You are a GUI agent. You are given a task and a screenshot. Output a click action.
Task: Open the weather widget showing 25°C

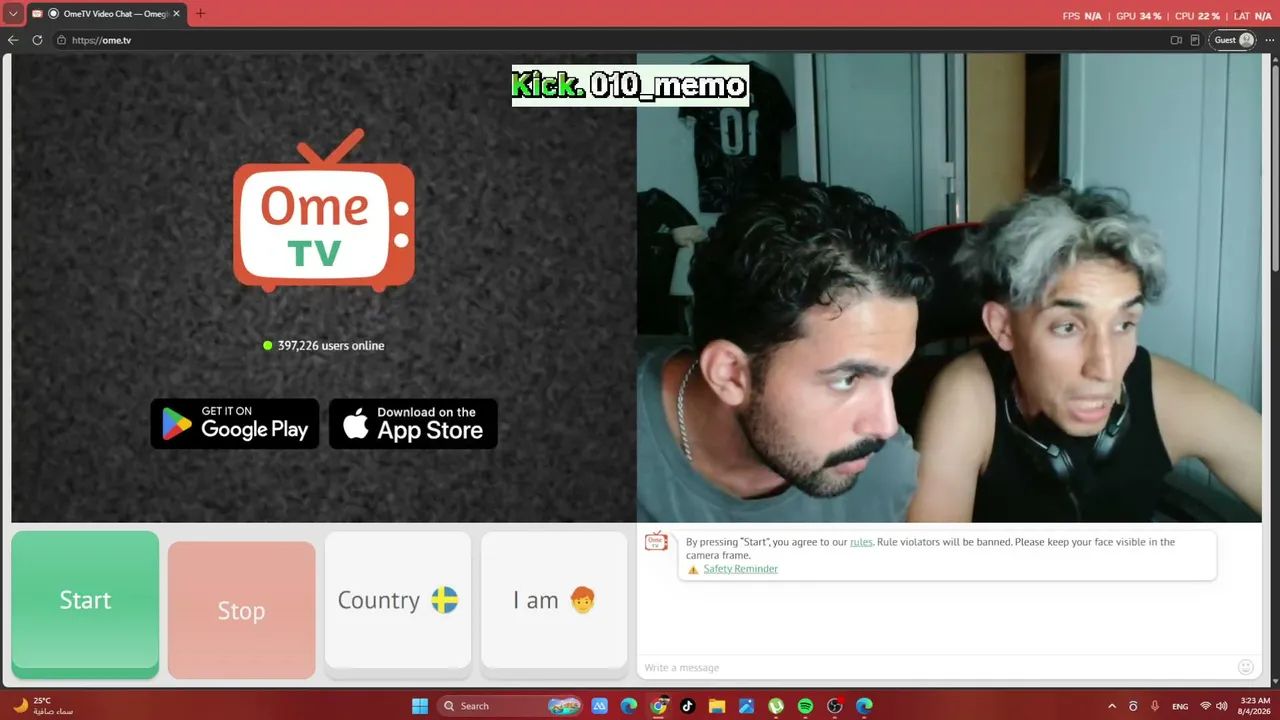point(42,706)
